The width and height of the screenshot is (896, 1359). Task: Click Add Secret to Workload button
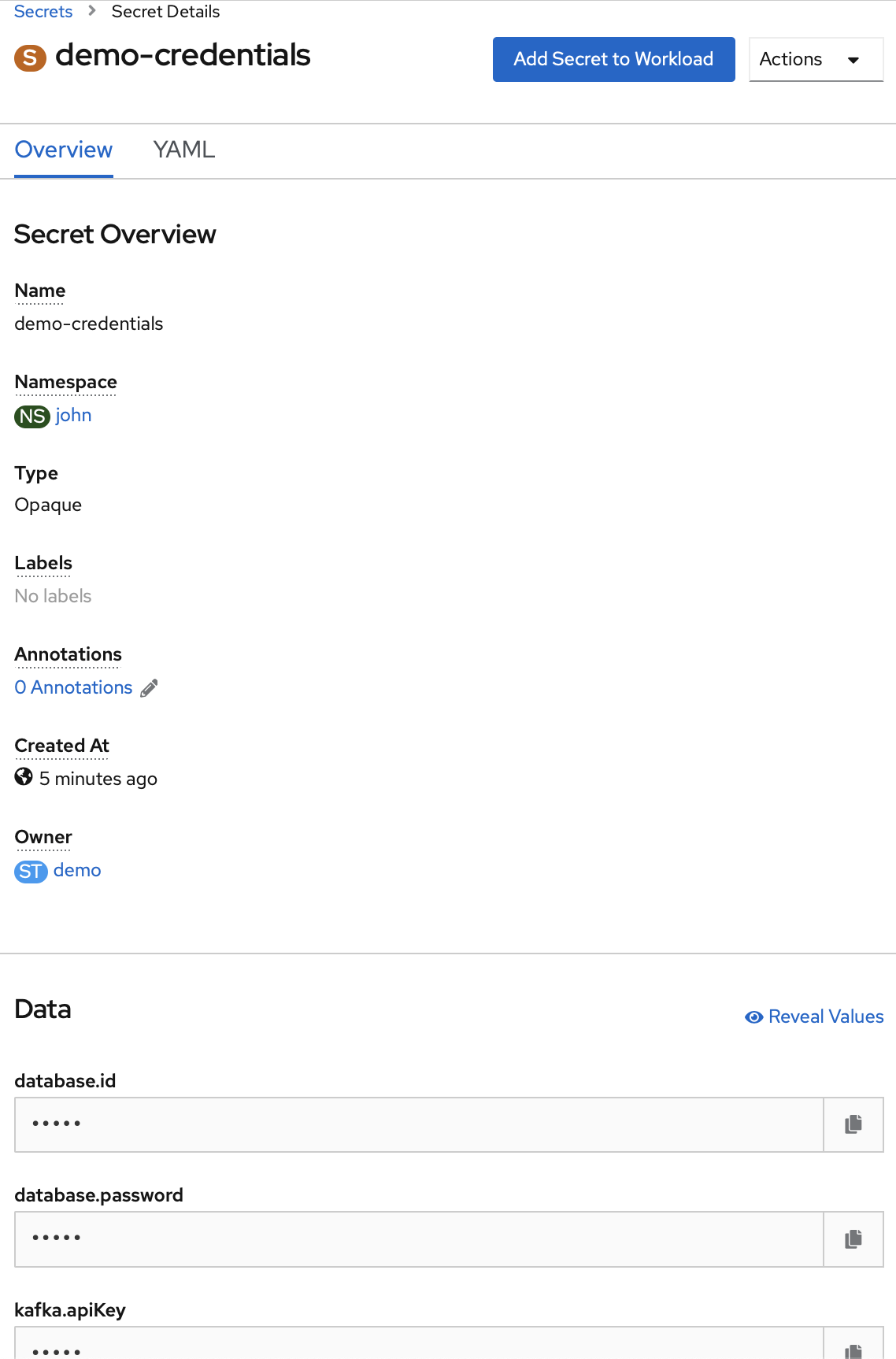tap(613, 59)
